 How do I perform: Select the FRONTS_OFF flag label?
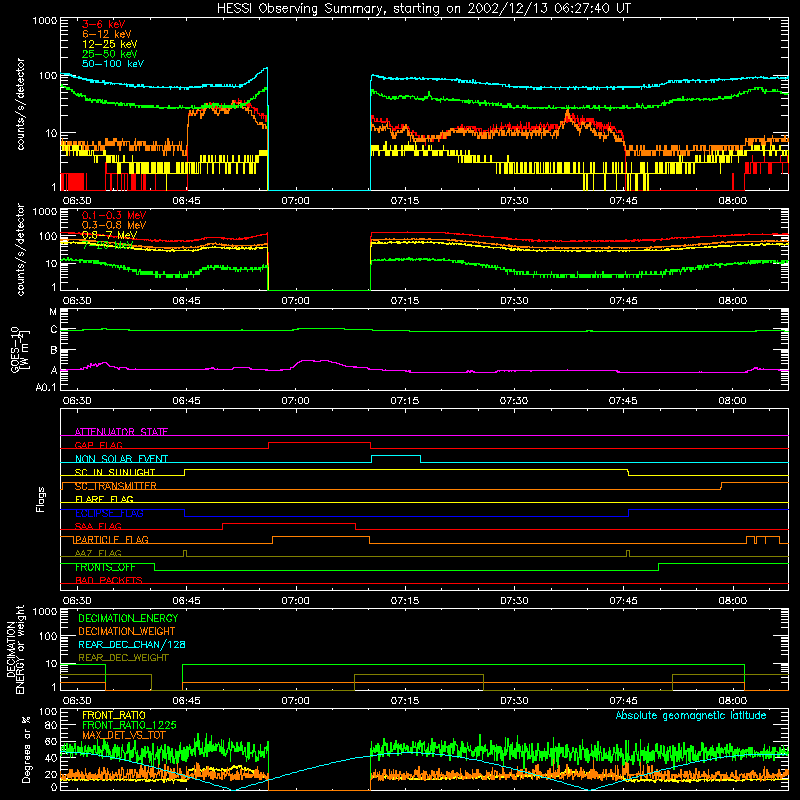pyautogui.click(x=105, y=567)
